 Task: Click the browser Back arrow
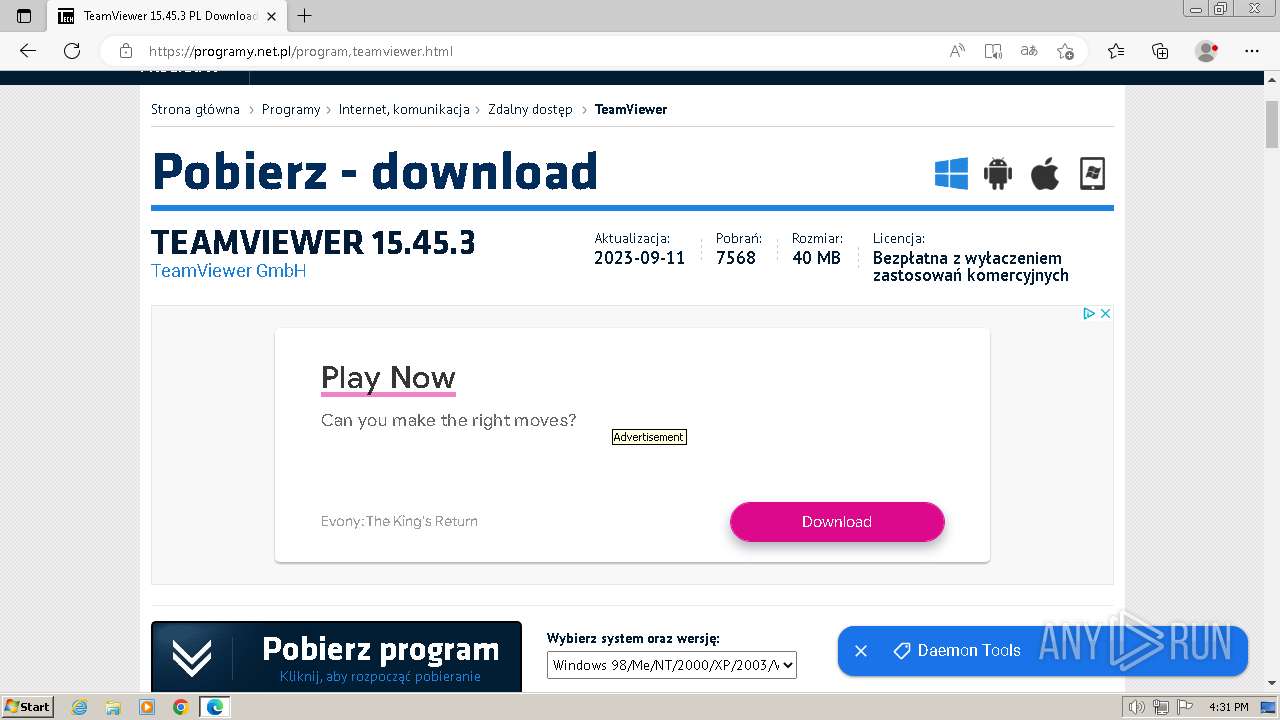coord(28,51)
